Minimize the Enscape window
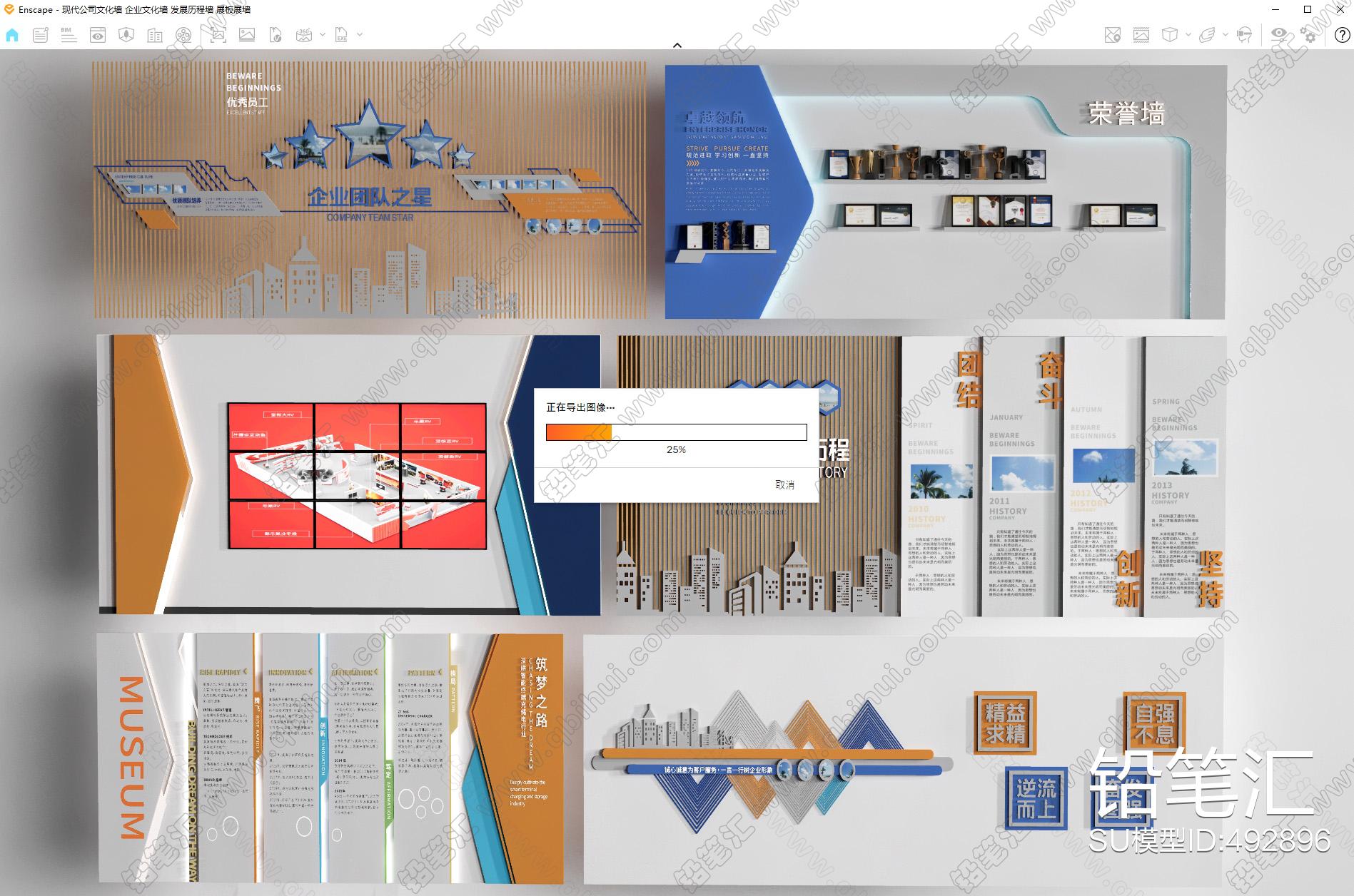The width and height of the screenshot is (1354, 896). [x=1277, y=9]
